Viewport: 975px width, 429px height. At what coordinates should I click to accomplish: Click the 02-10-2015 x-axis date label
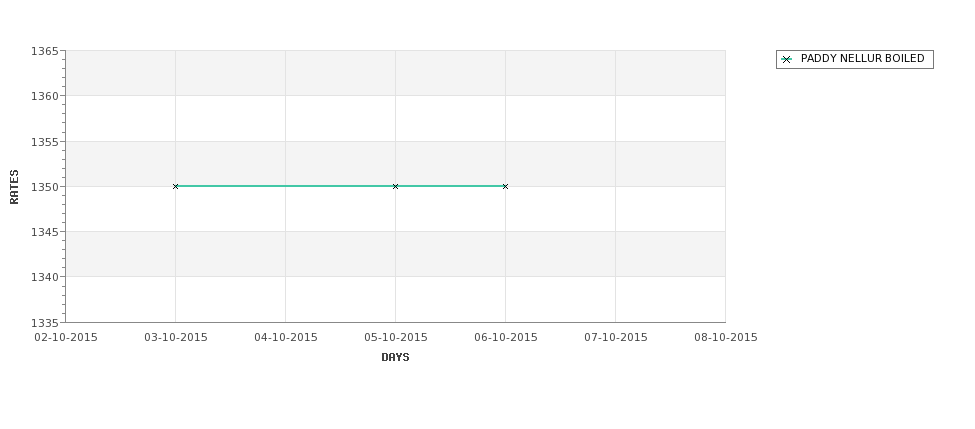pyautogui.click(x=66, y=338)
